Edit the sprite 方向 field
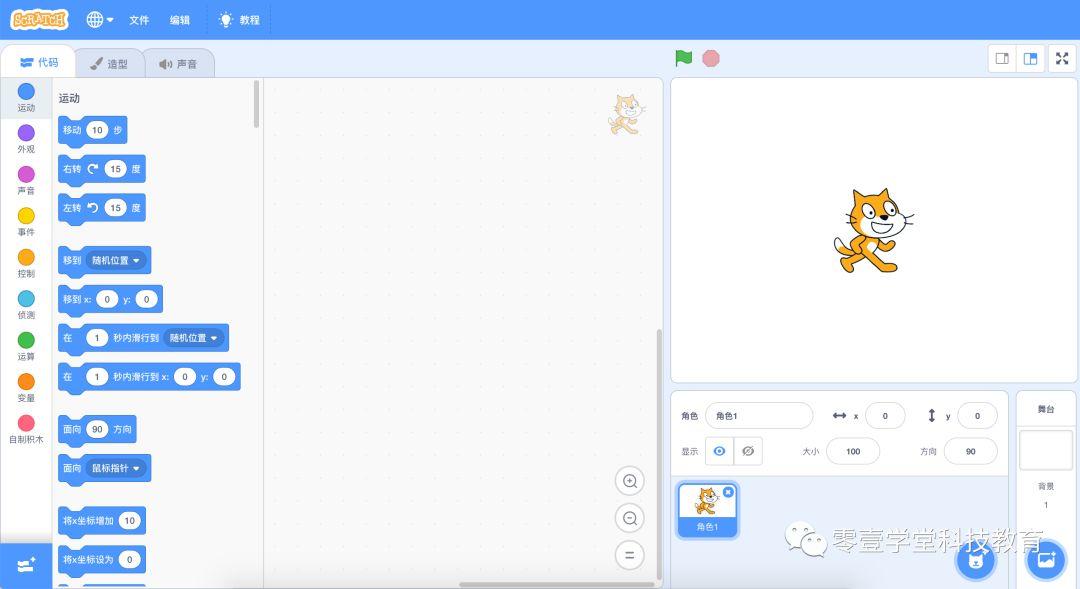 click(970, 451)
